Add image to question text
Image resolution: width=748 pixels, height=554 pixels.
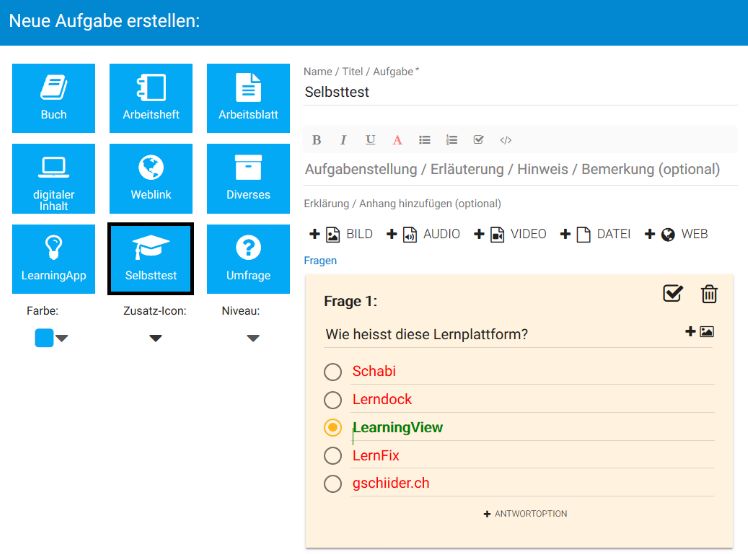click(x=699, y=331)
